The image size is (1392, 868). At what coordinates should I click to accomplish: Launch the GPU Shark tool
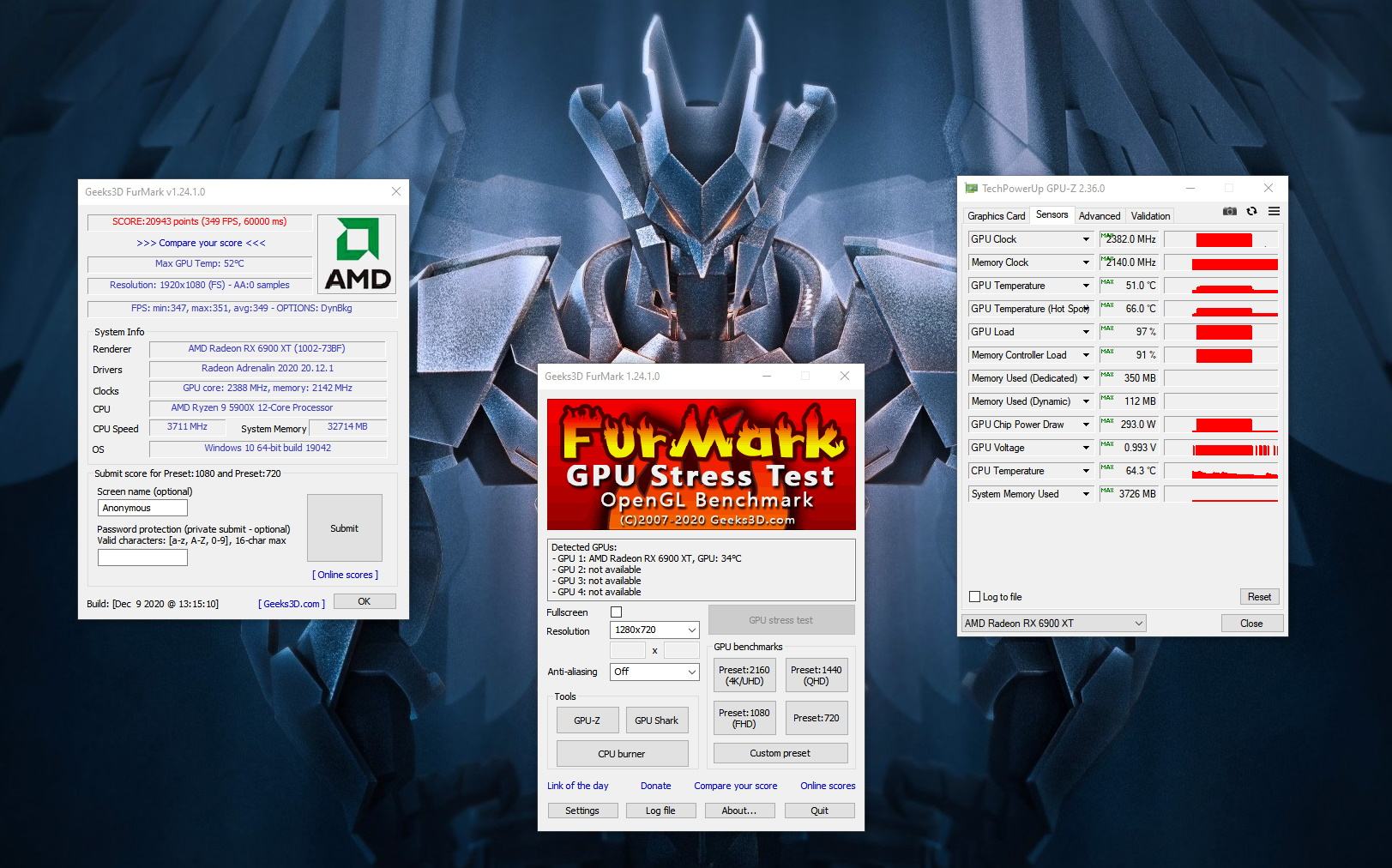coord(656,720)
